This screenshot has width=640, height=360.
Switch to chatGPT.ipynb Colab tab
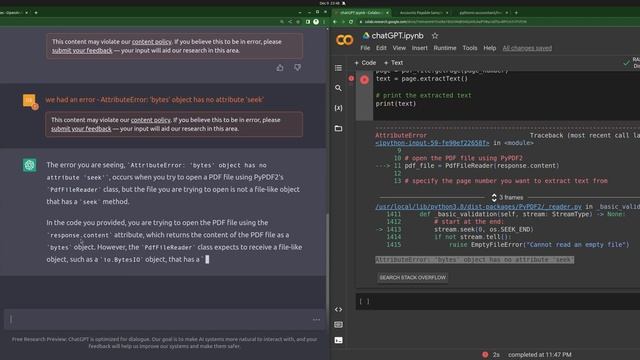360,13
